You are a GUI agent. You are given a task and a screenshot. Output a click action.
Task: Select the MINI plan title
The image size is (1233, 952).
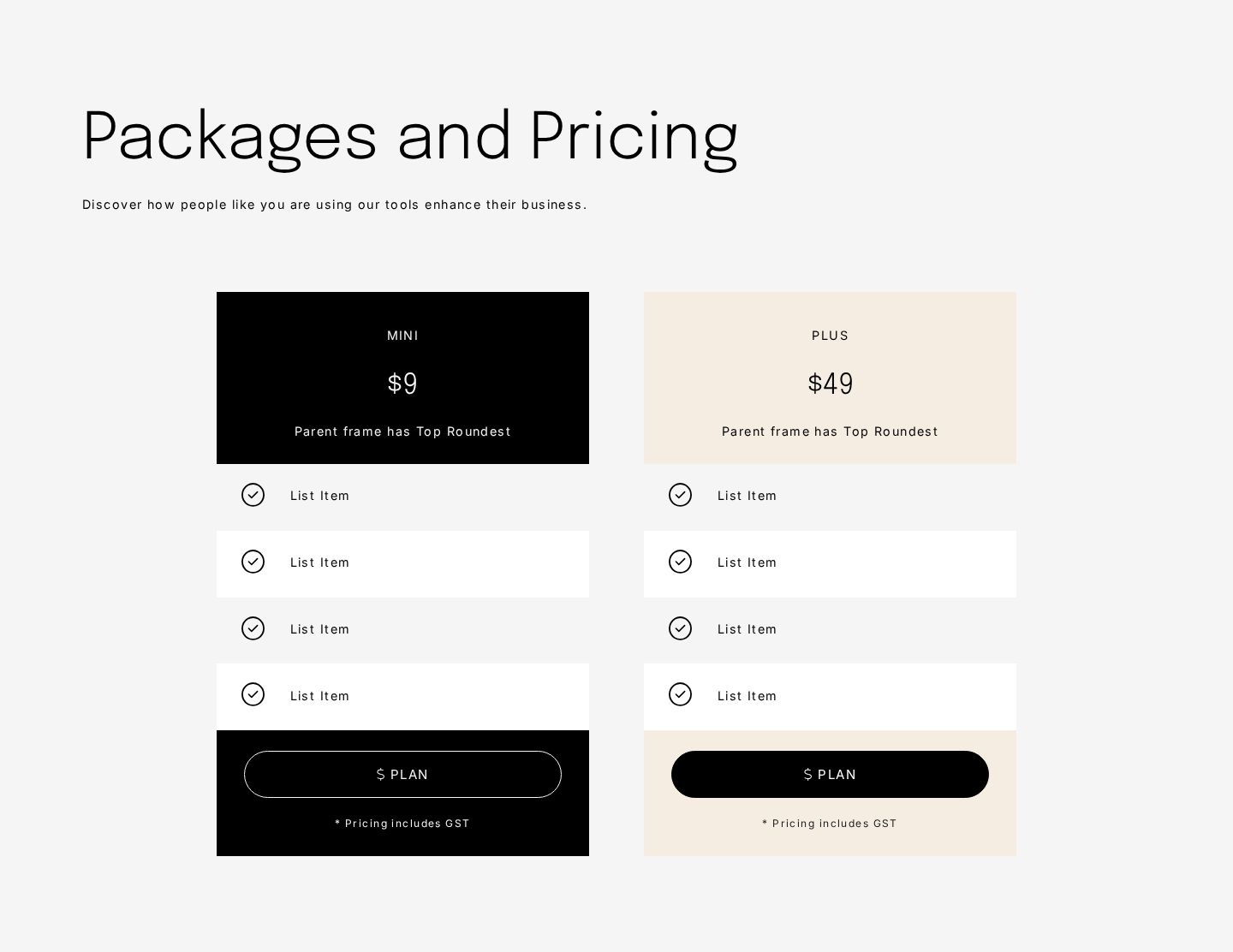402,336
